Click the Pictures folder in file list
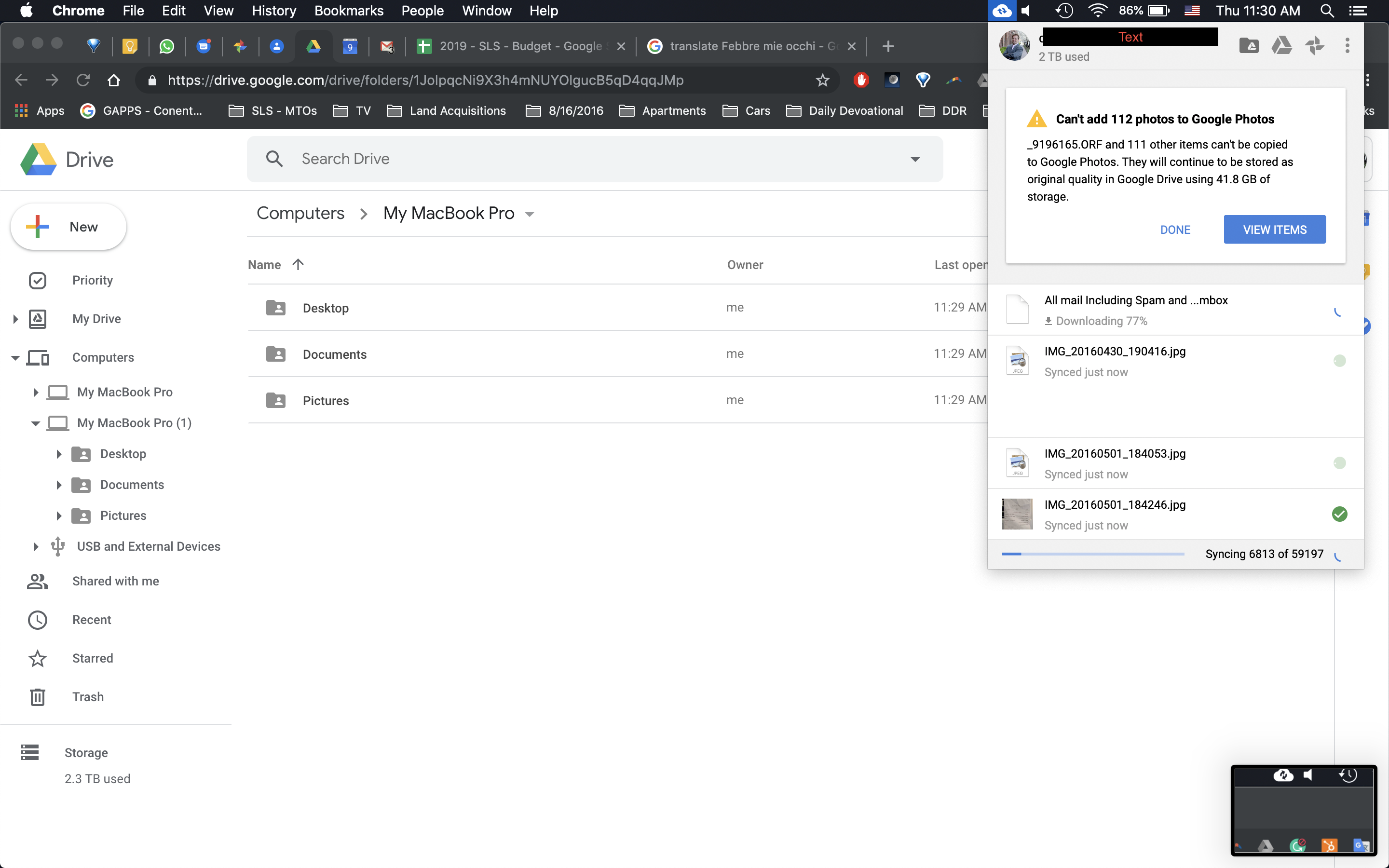 [x=325, y=400]
